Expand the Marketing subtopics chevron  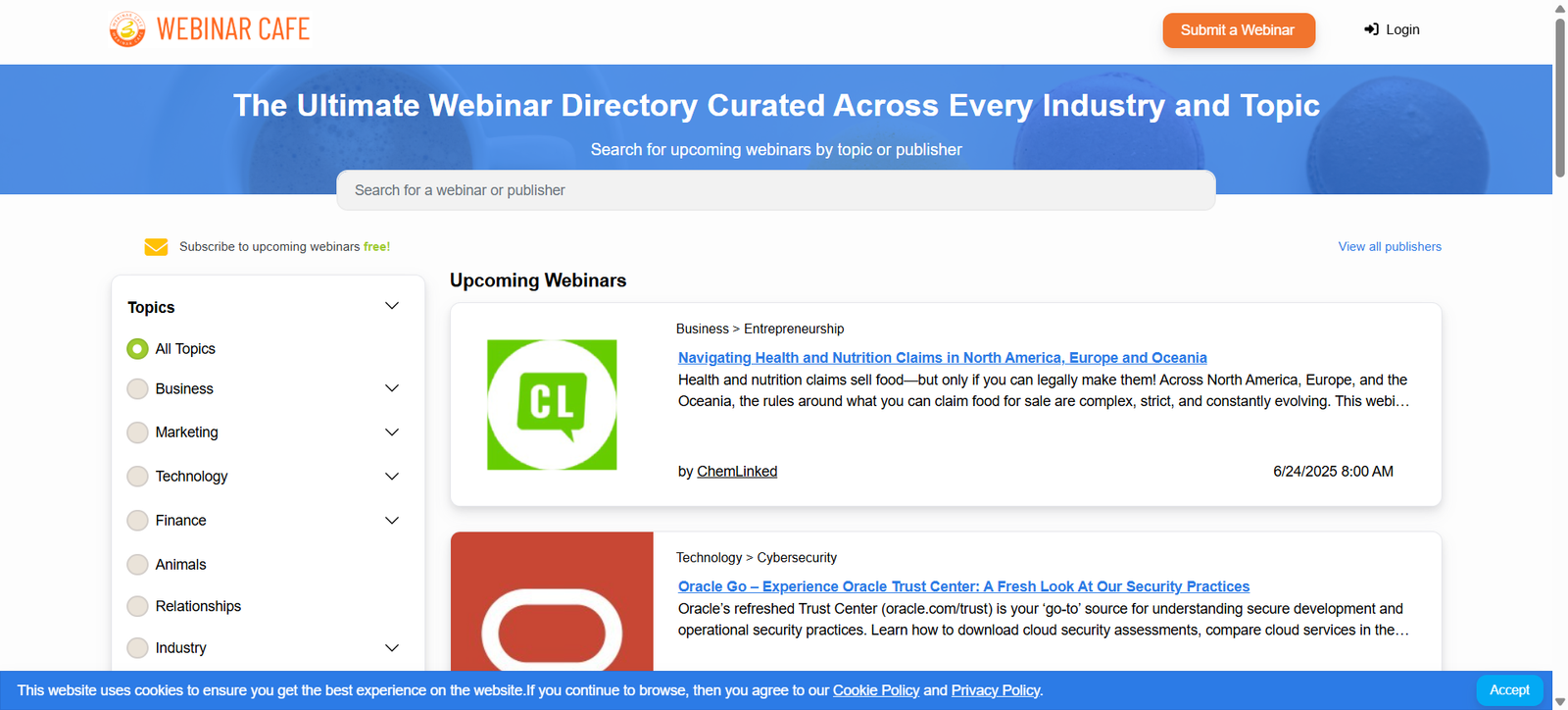pos(392,432)
